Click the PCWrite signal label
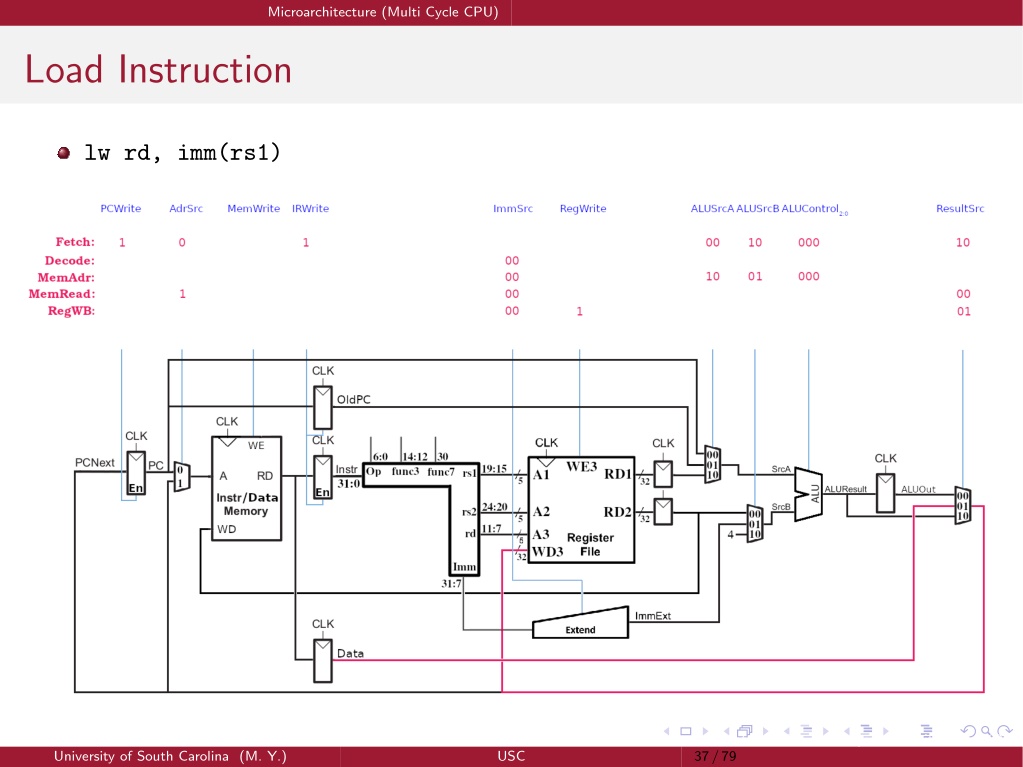The width and height of the screenshot is (1023, 767). point(121,209)
